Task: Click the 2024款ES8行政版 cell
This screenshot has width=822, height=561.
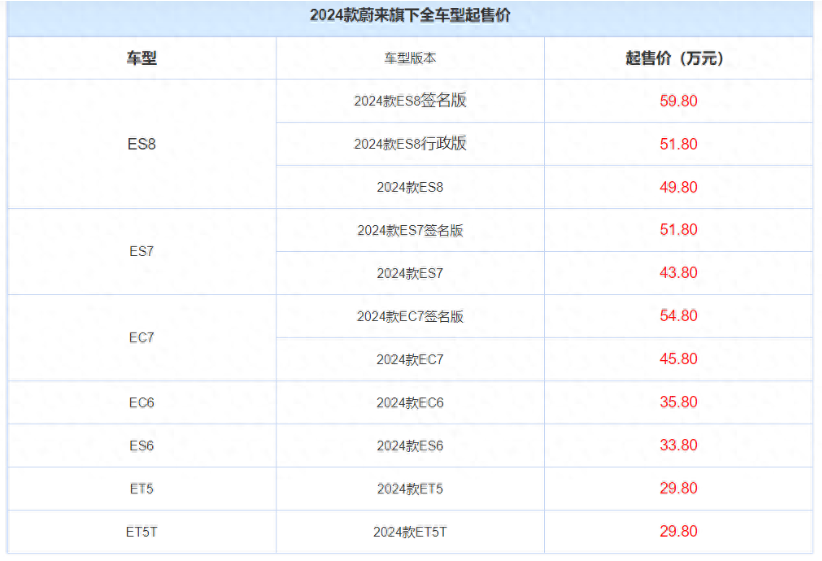Action: pyautogui.click(x=410, y=144)
